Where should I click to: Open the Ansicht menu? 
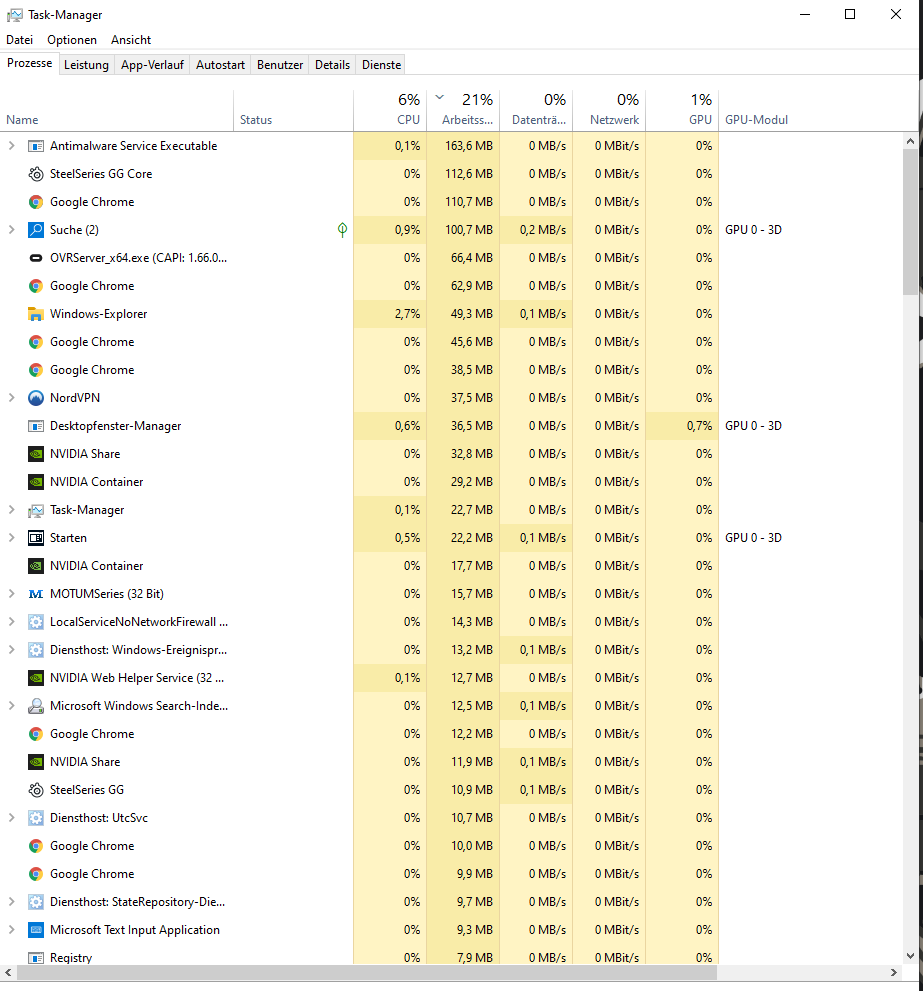[x=131, y=40]
